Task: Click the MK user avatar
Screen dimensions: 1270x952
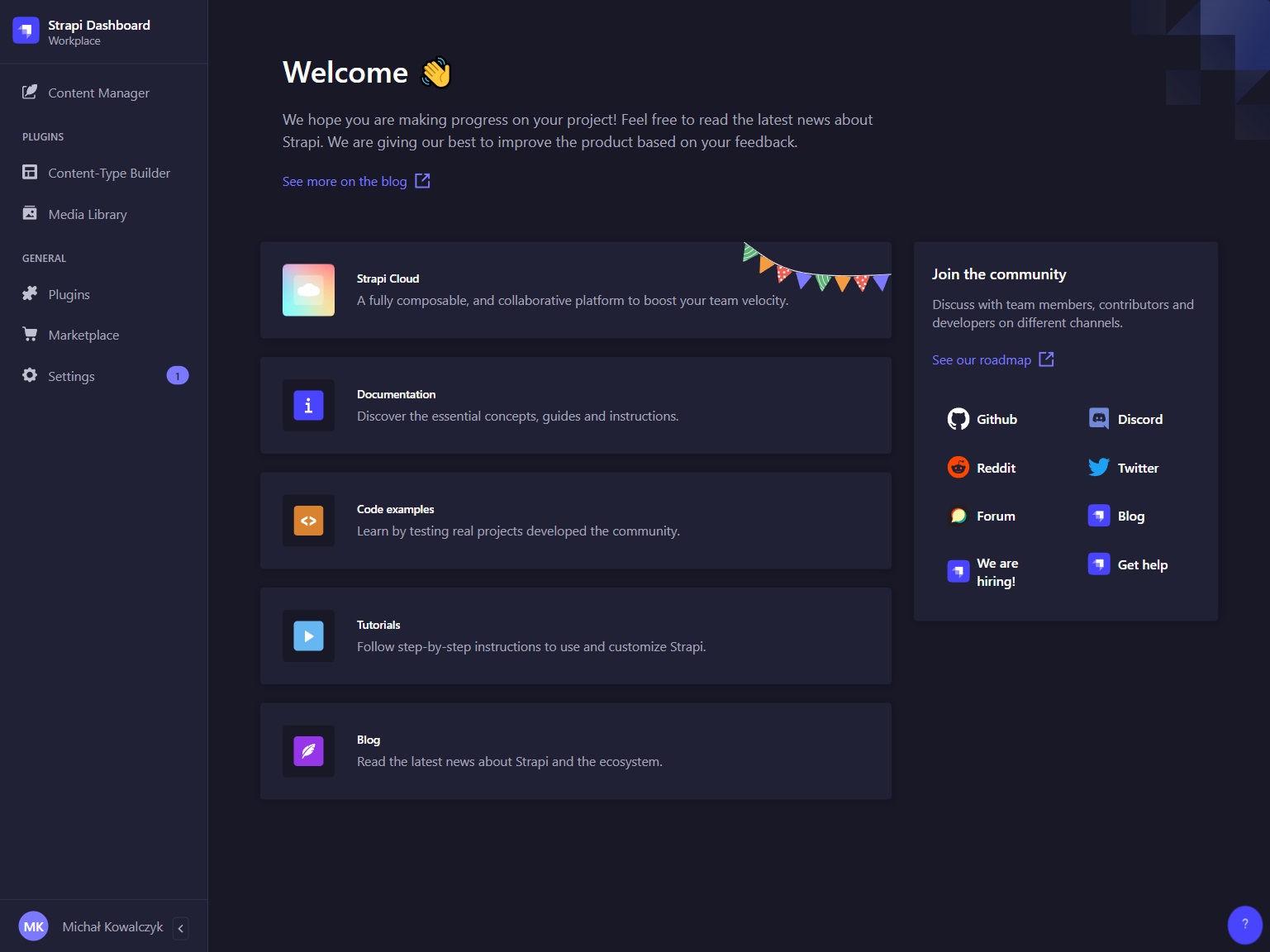Action: (x=34, y=926)
